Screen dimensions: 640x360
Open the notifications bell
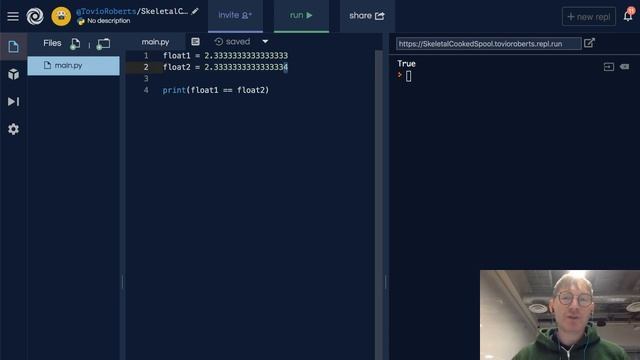click(628, 16)
